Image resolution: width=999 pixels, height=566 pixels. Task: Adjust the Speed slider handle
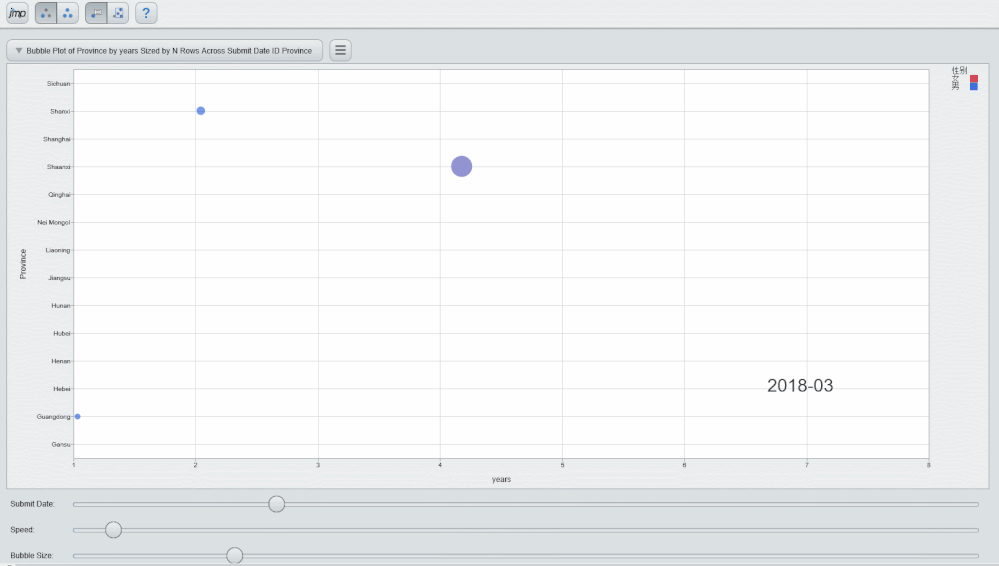(113, 530)
